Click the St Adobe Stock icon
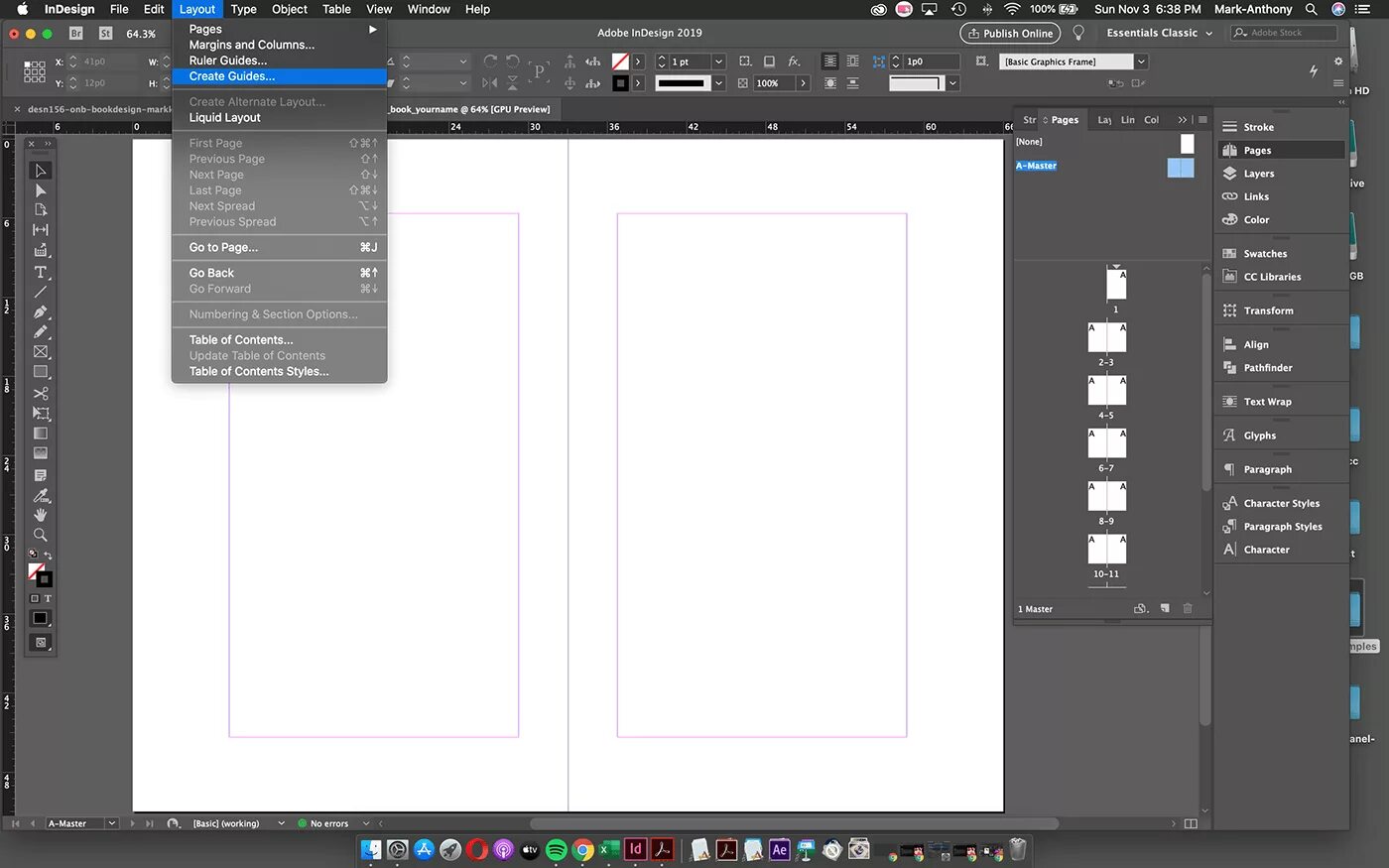 105,33
